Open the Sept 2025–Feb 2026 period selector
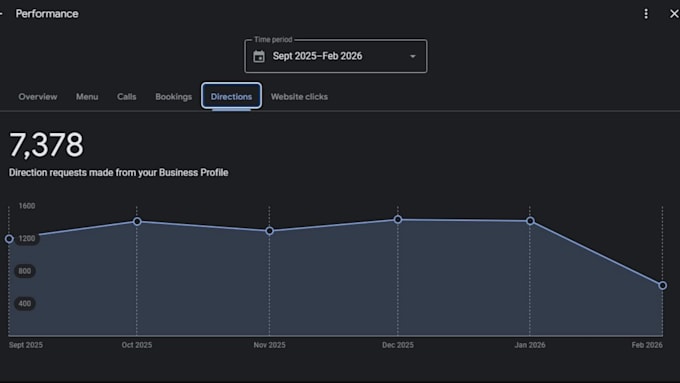The image size is (680, 383). (336, 56)
